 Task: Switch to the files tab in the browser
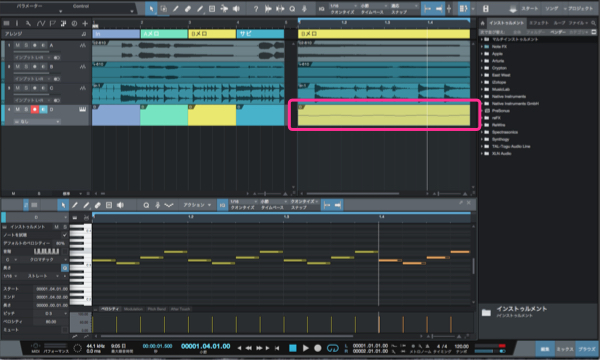click(x=578, y=23)
